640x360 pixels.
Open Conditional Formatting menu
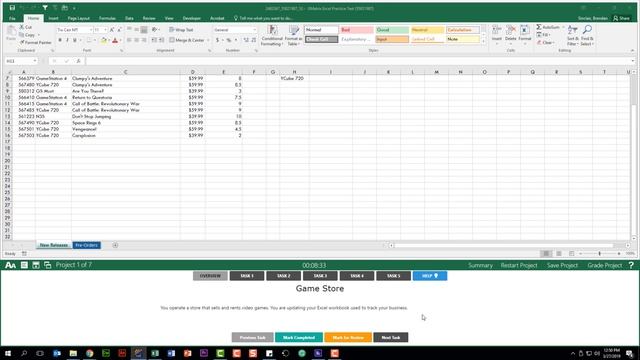[272, 36]
